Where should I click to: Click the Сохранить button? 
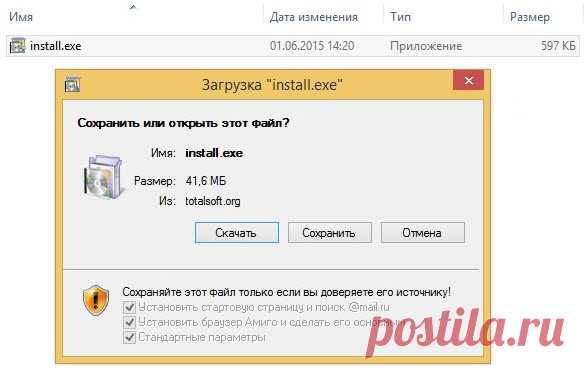(x=330, y=233)
